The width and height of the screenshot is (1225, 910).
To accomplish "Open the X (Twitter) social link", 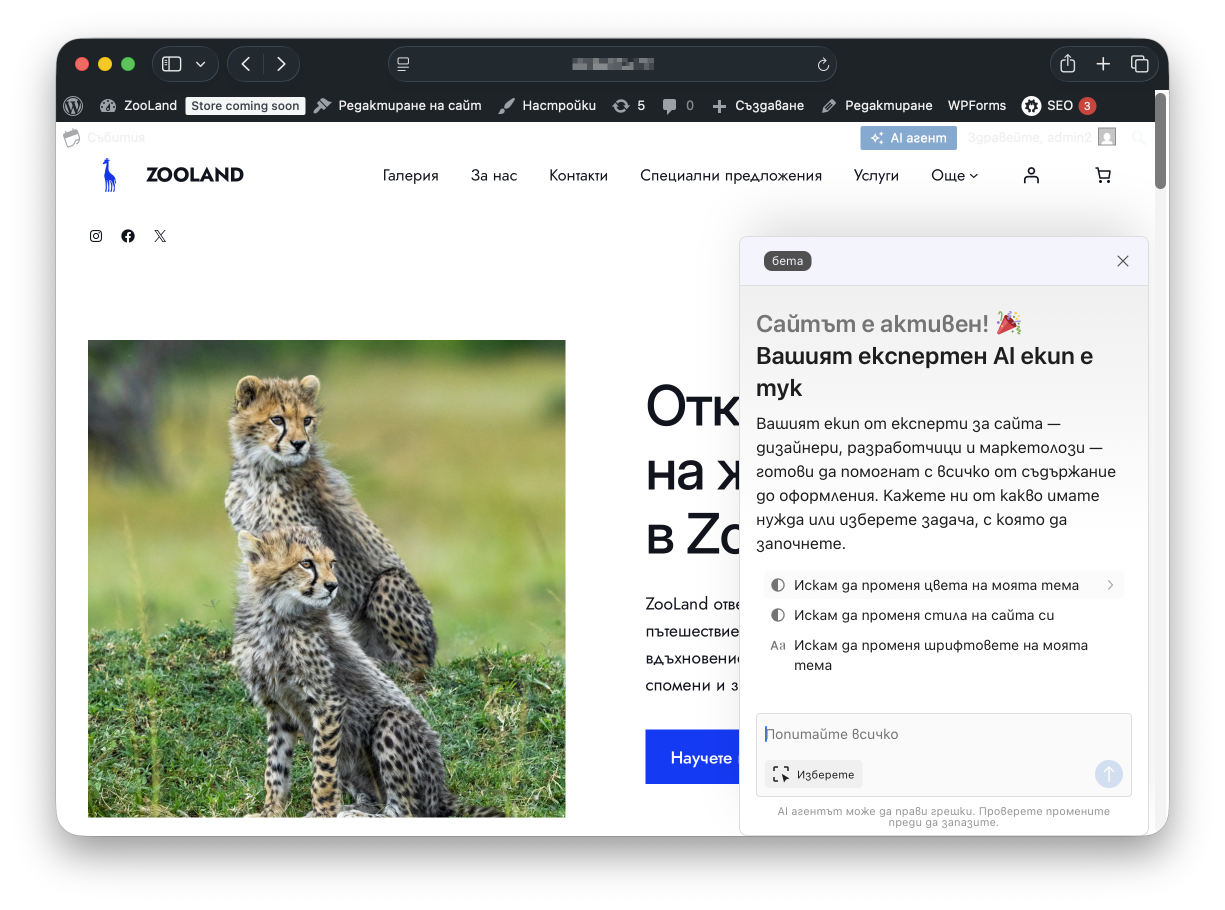I will (160, 236).
